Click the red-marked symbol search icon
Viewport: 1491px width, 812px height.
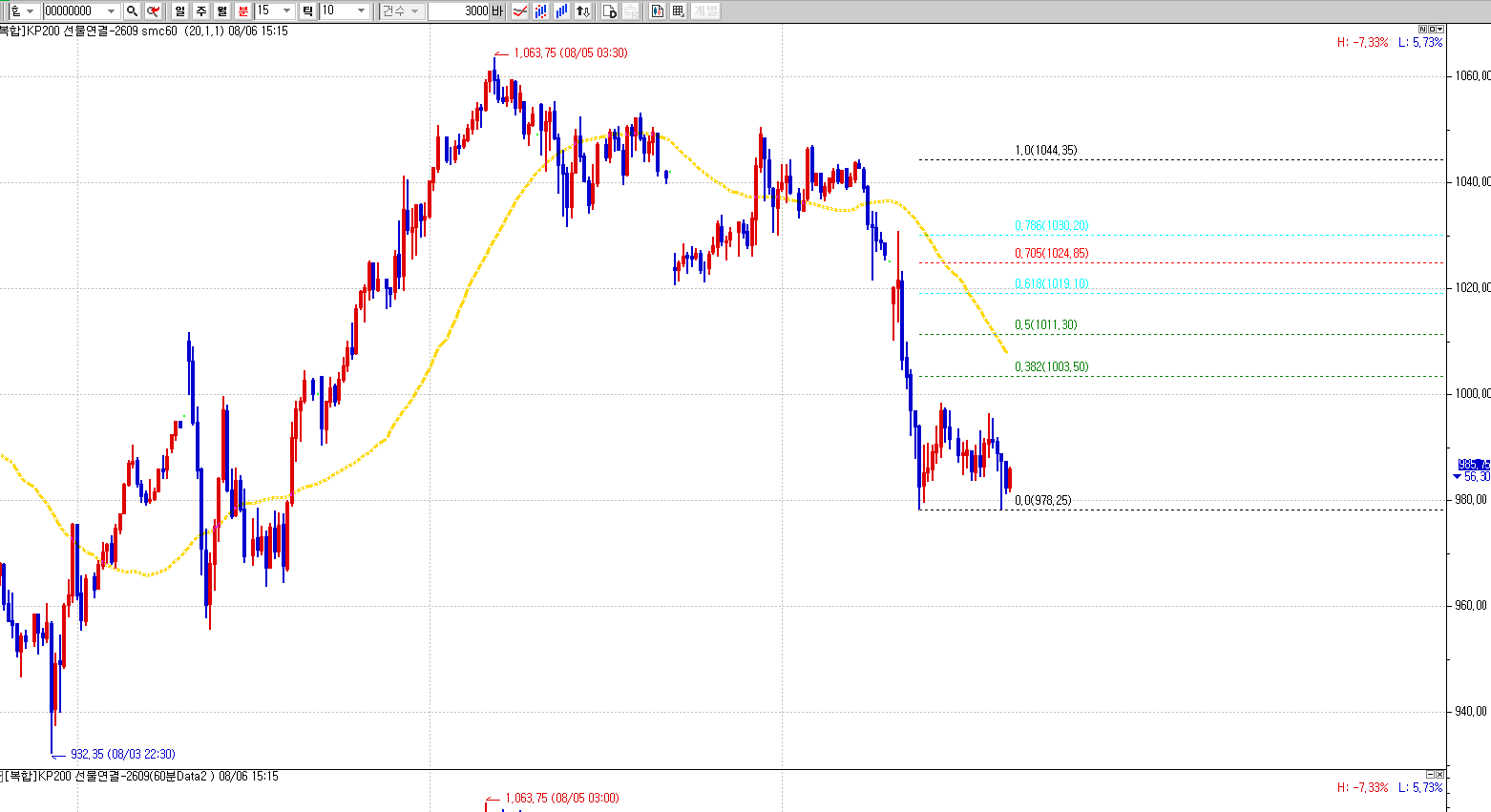click(153, 10)
